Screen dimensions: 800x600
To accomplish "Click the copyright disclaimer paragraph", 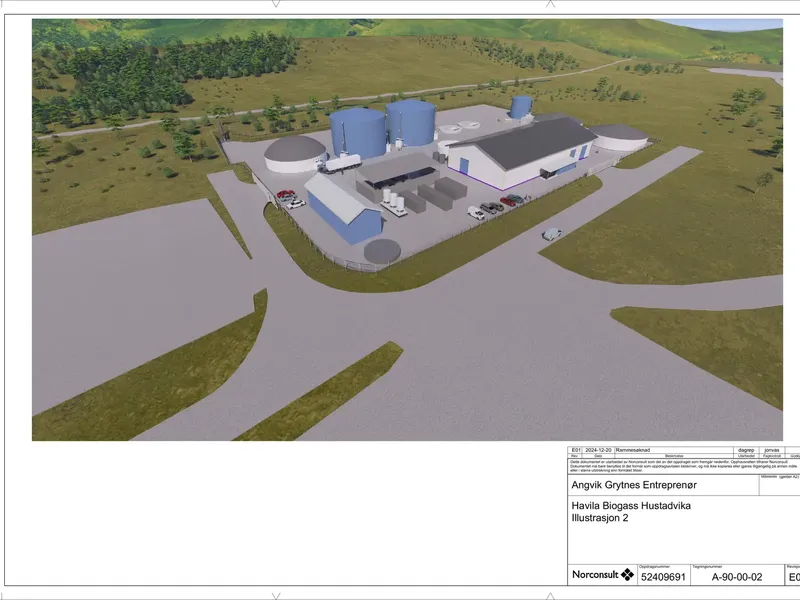I will coord(684,466).
